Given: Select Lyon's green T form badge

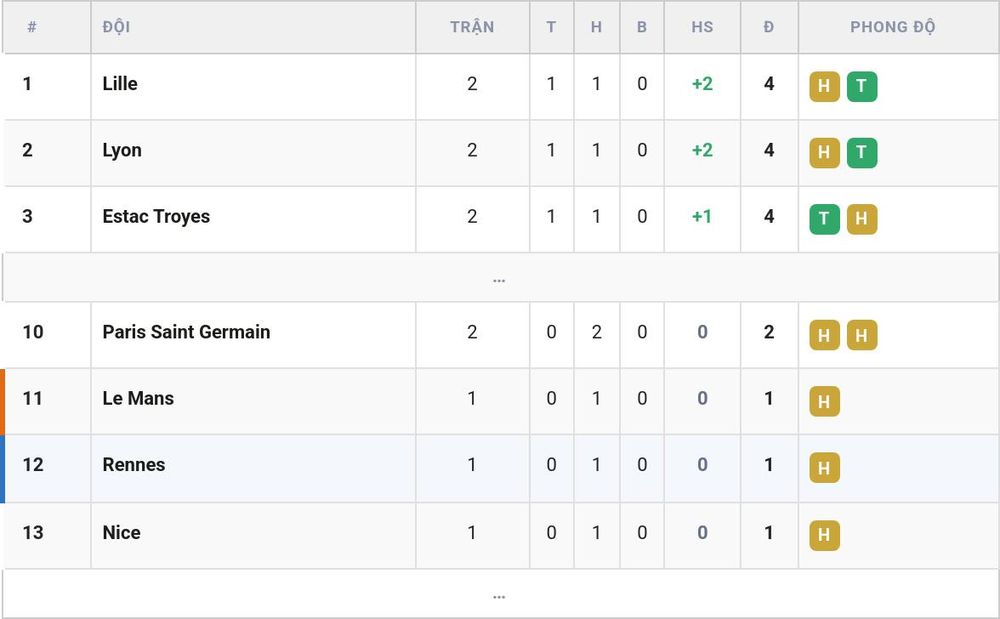Looking at the screenshot, I should coord(862,153).
